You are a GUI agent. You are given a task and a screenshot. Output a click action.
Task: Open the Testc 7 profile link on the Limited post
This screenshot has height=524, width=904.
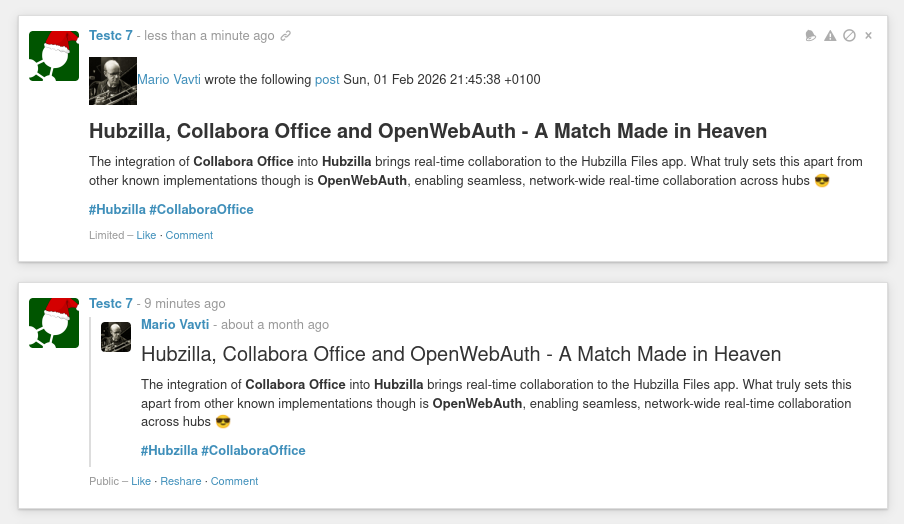[x=111, y=36]
